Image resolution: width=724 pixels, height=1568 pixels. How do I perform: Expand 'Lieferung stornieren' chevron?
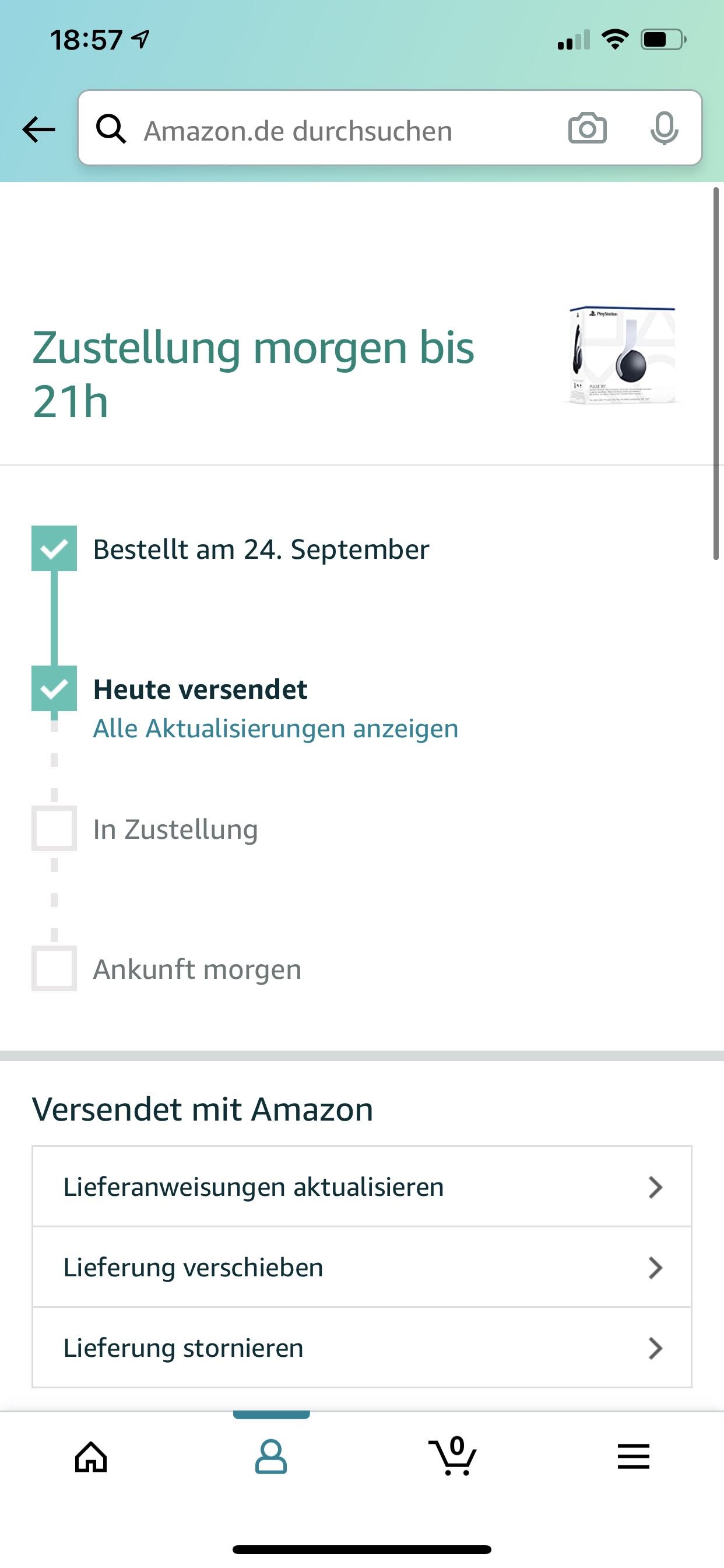(x=655, y=1348)
